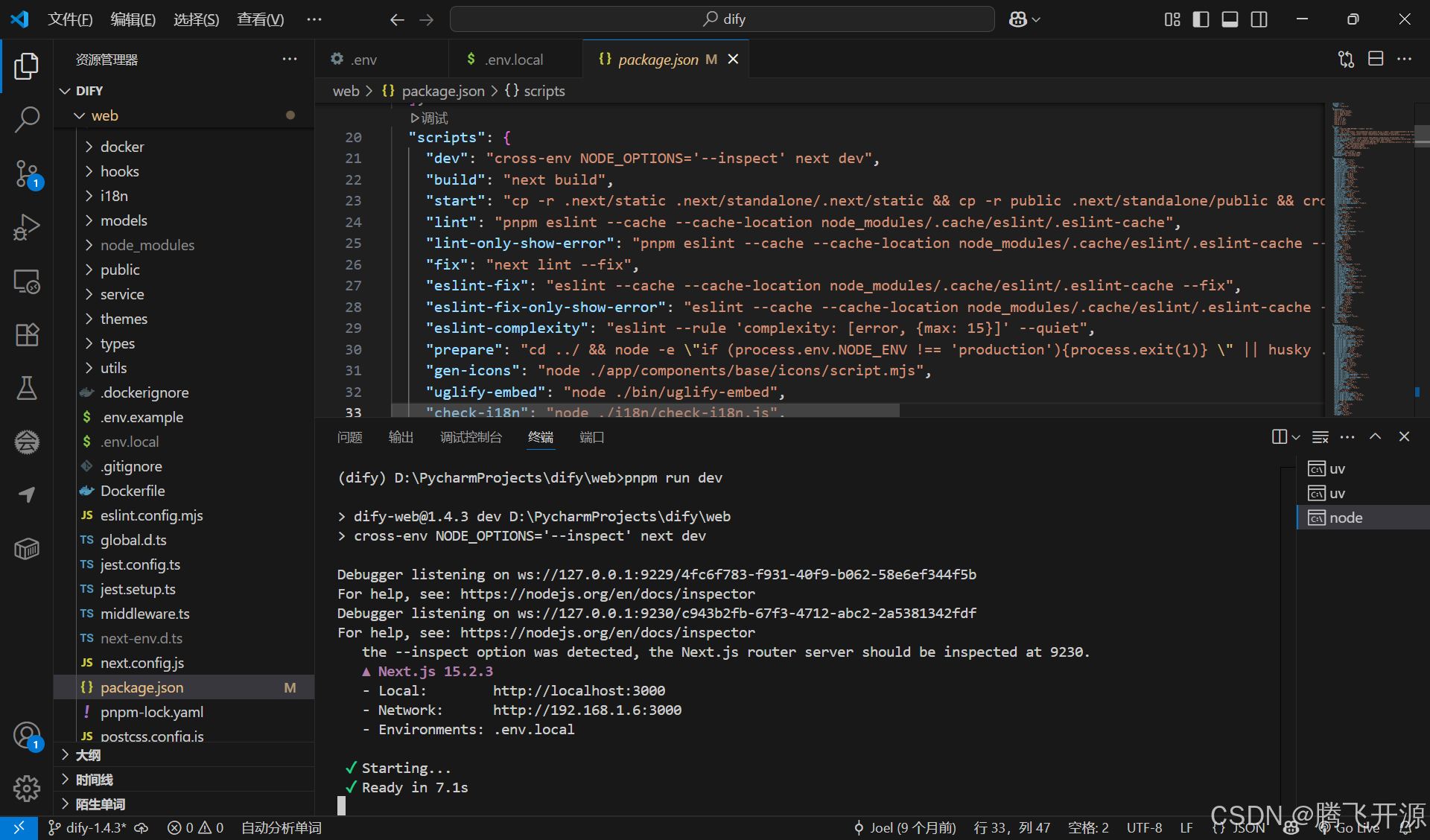Image resolution: width=1430 pixels, height=840 pixels.
Task: Open Remote Explorer view
Action: pyautogui.click(x=27, y=281)
